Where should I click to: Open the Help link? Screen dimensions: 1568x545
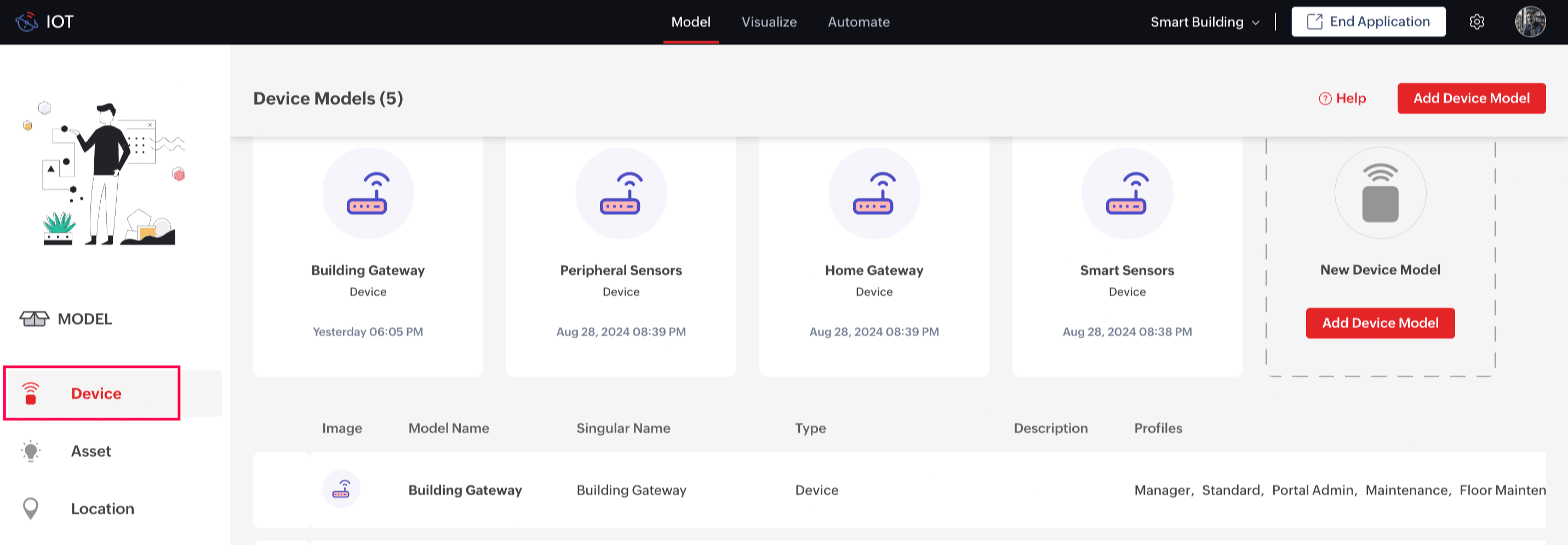pyautogui.click(x=1342, y=99)
